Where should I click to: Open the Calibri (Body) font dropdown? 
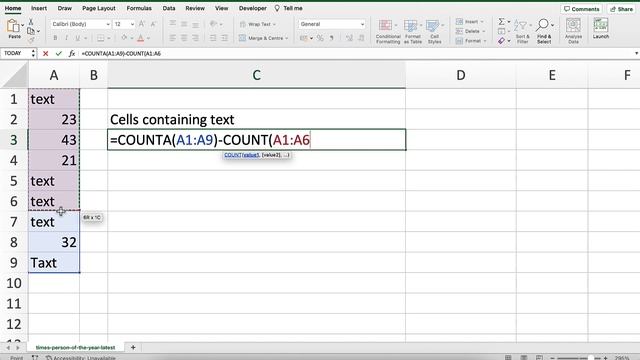[108, 24]
